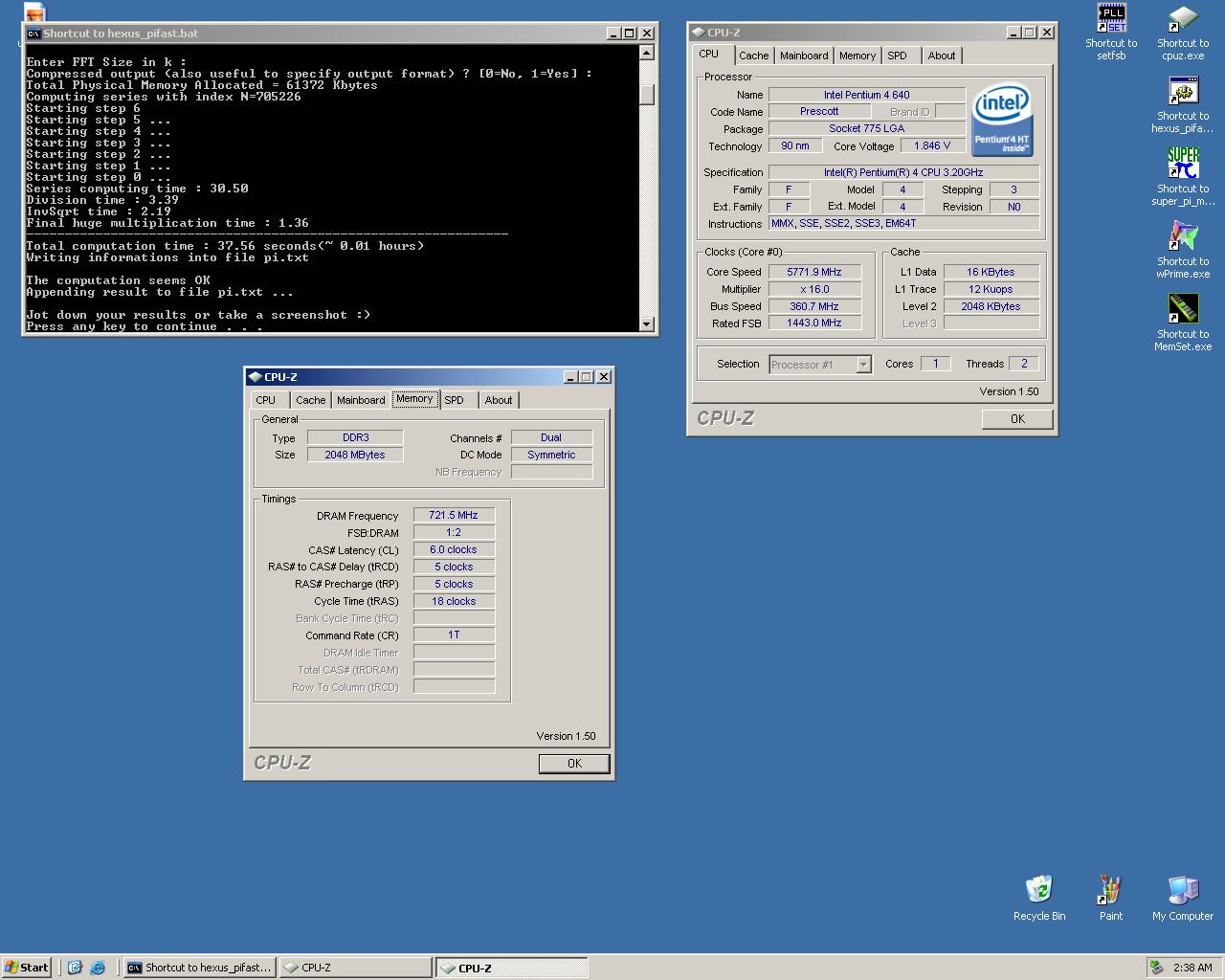Click console scrollbar up arrow
Image resolution: width=1225 pixels, height=980 pixels.
click(647, 53)
